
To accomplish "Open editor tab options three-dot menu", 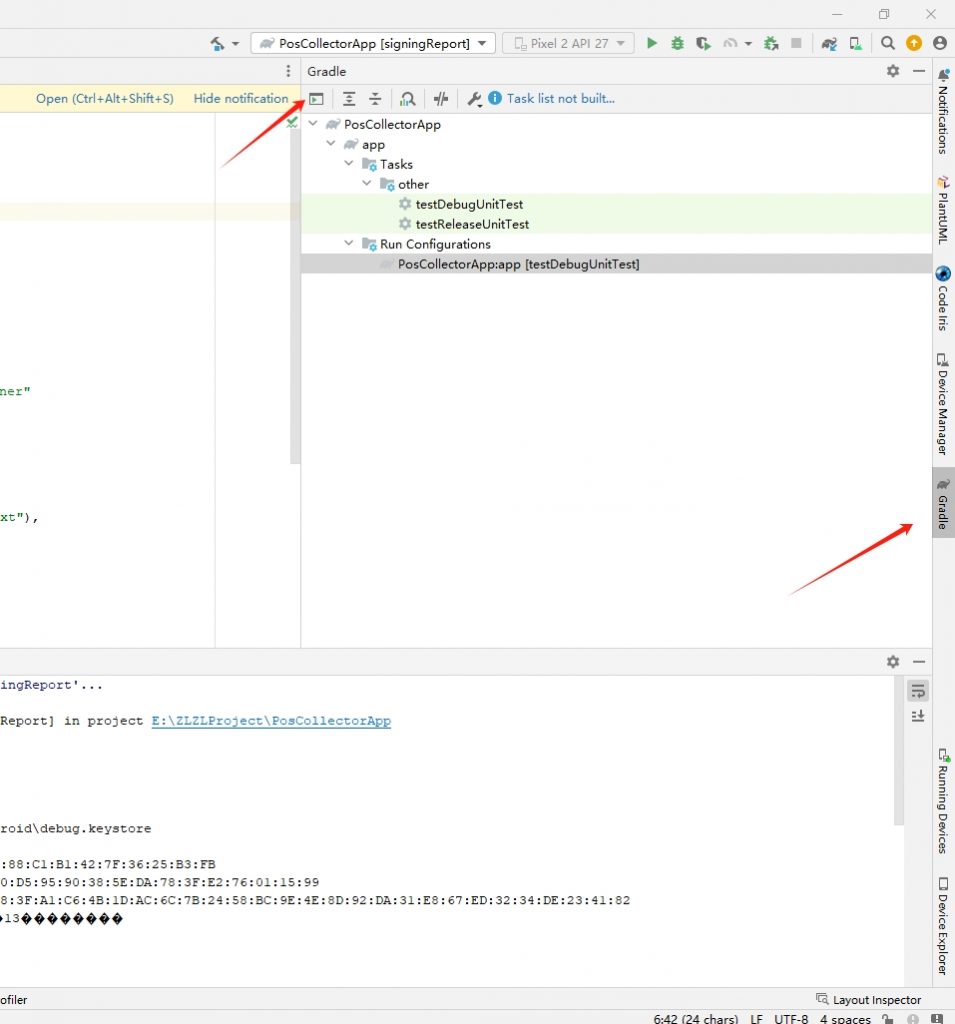I will tap(288, 71).
